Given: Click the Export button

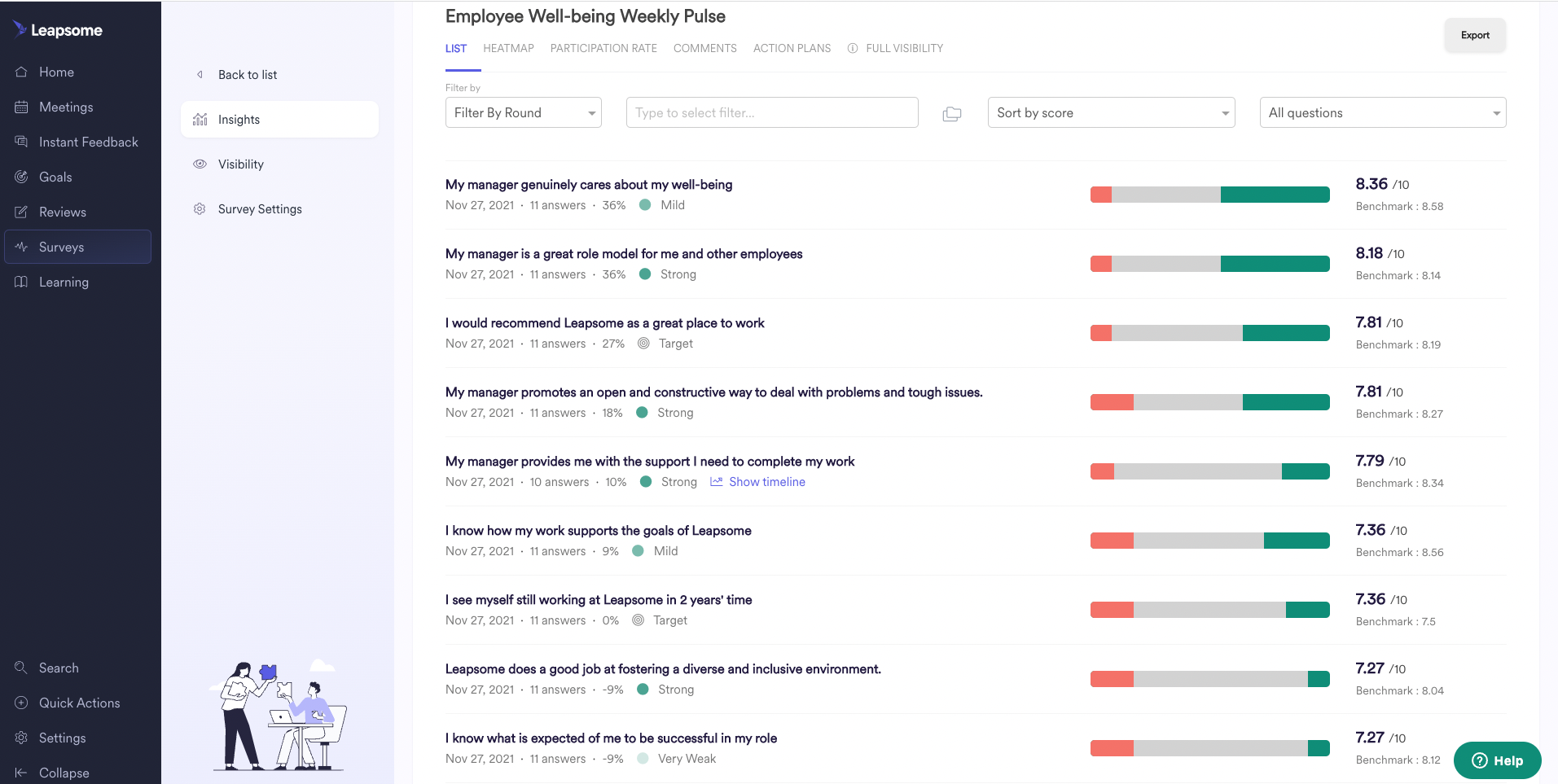Looking at the screenshot, I should (x=1475, y=35).
